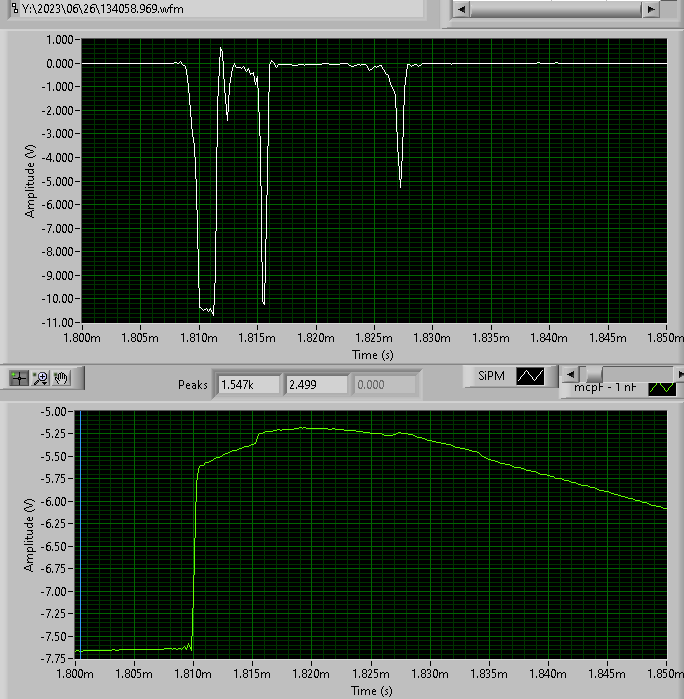Open the file path browse icon
Screen dimensions: 684x699
pos(15,8)
